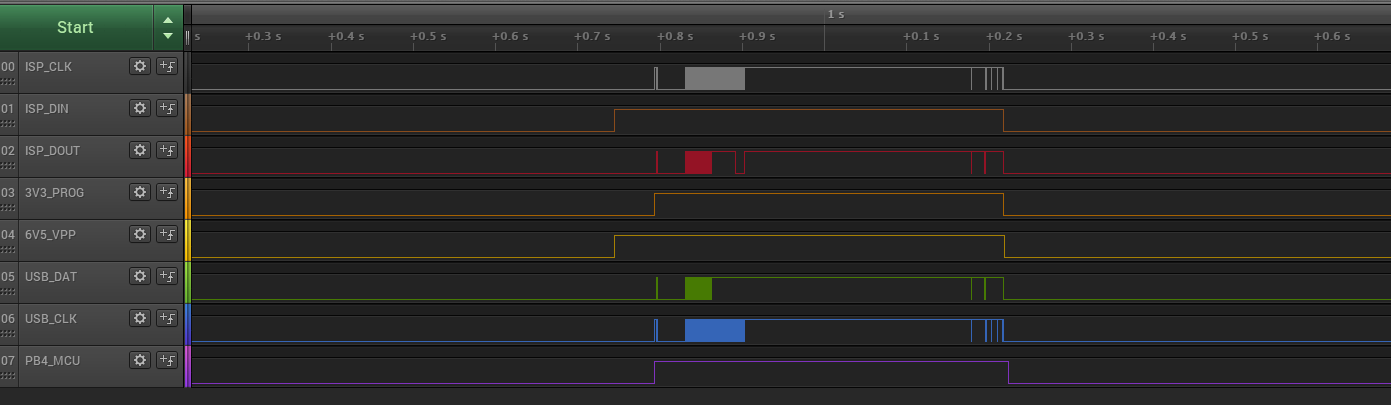Open settings gear for PB4_MCU channel
Screen dimensions: 1391x405
click(140, 360)
